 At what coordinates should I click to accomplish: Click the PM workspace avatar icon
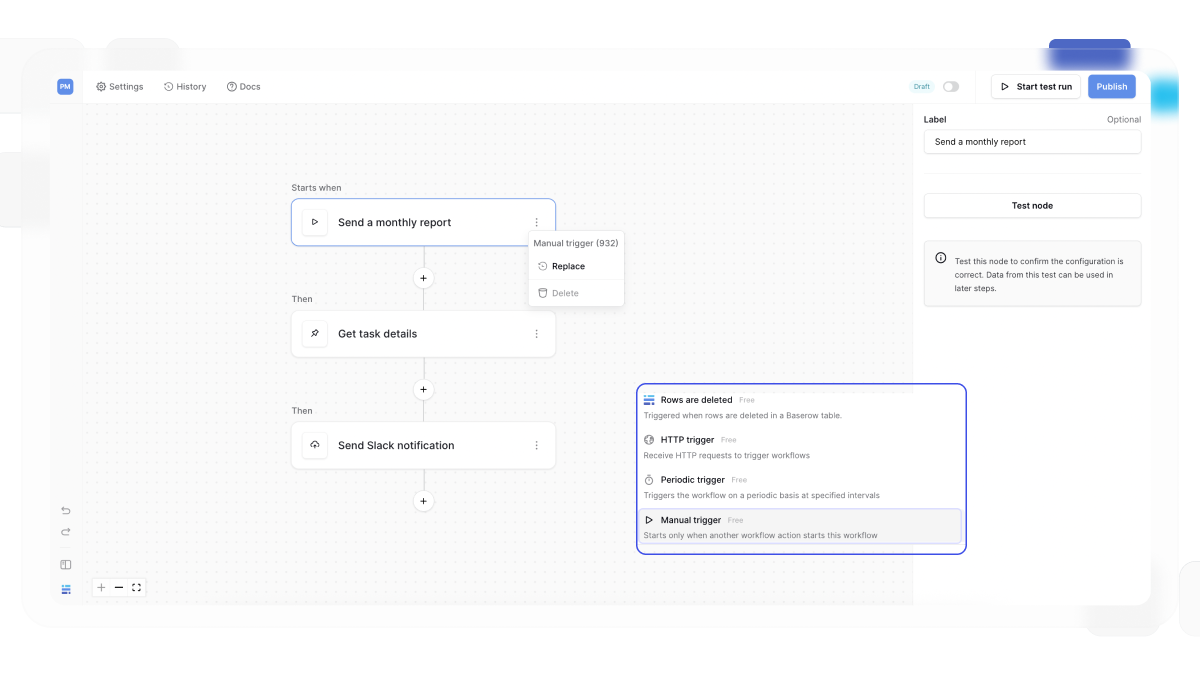tap(65, 87)
